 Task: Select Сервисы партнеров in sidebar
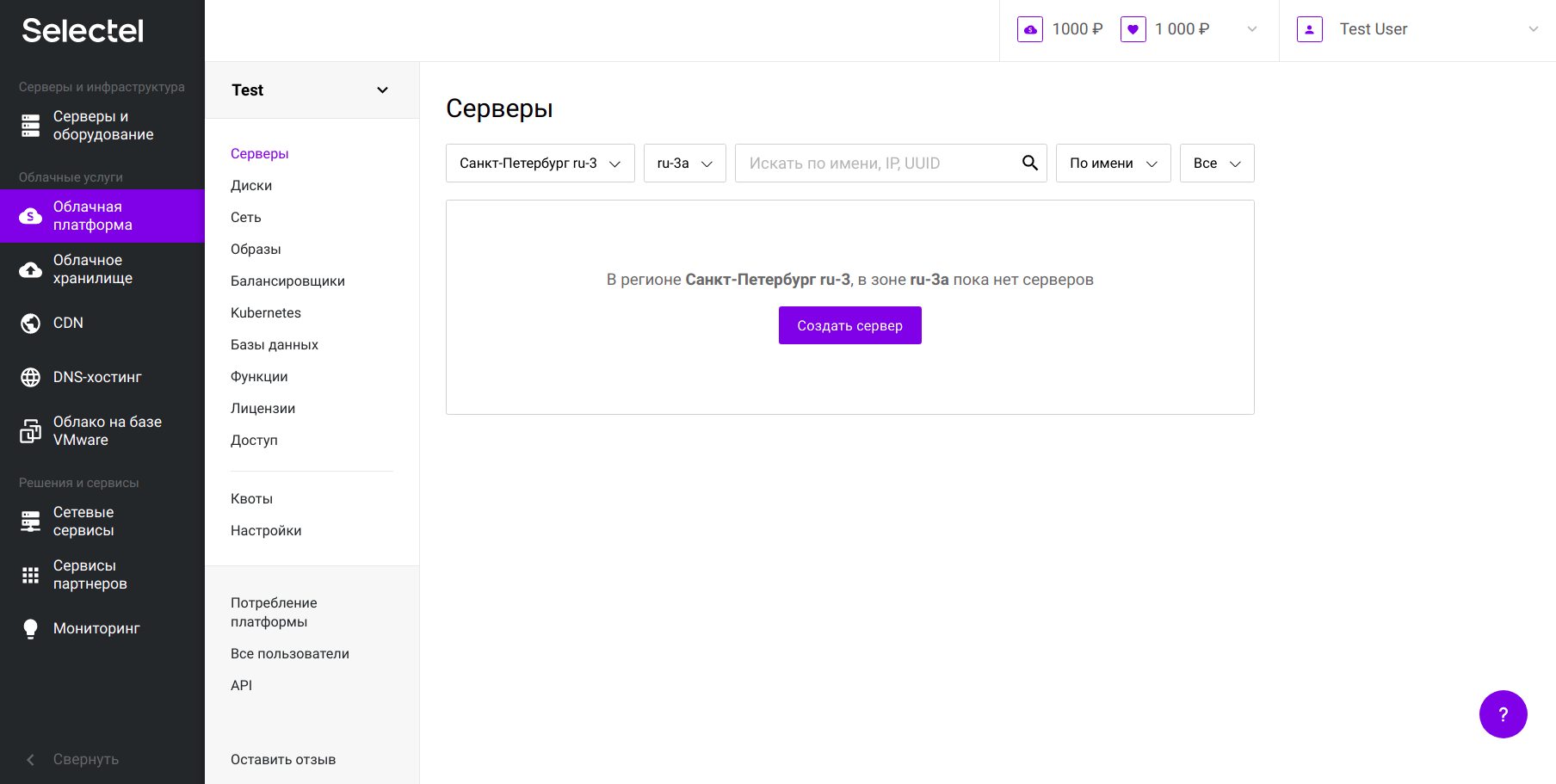tap(90, 575)
